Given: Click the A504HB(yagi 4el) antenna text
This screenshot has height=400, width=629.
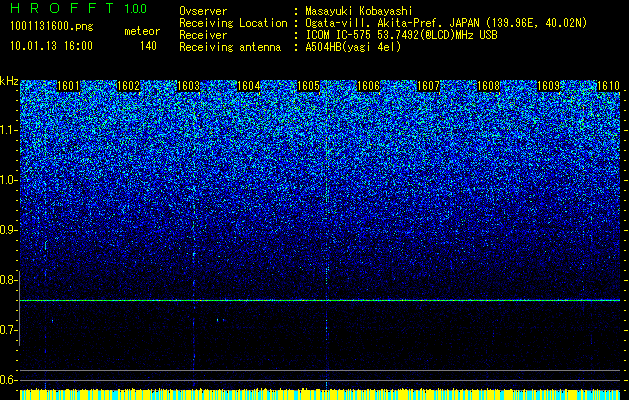Looking at the screenshot, I should tap(353, 47).
